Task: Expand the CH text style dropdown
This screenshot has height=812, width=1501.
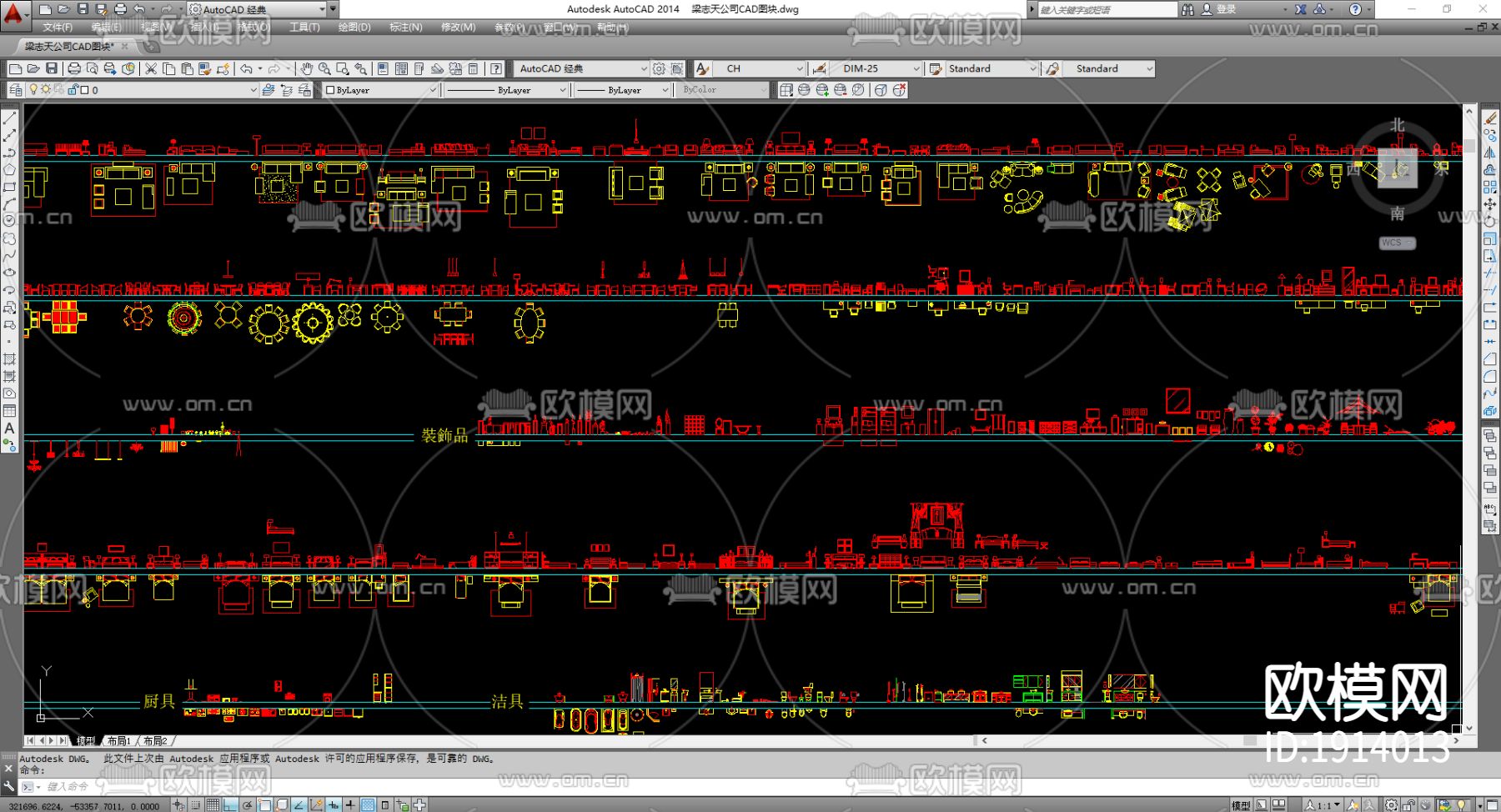Action: (x=799, y=69)
